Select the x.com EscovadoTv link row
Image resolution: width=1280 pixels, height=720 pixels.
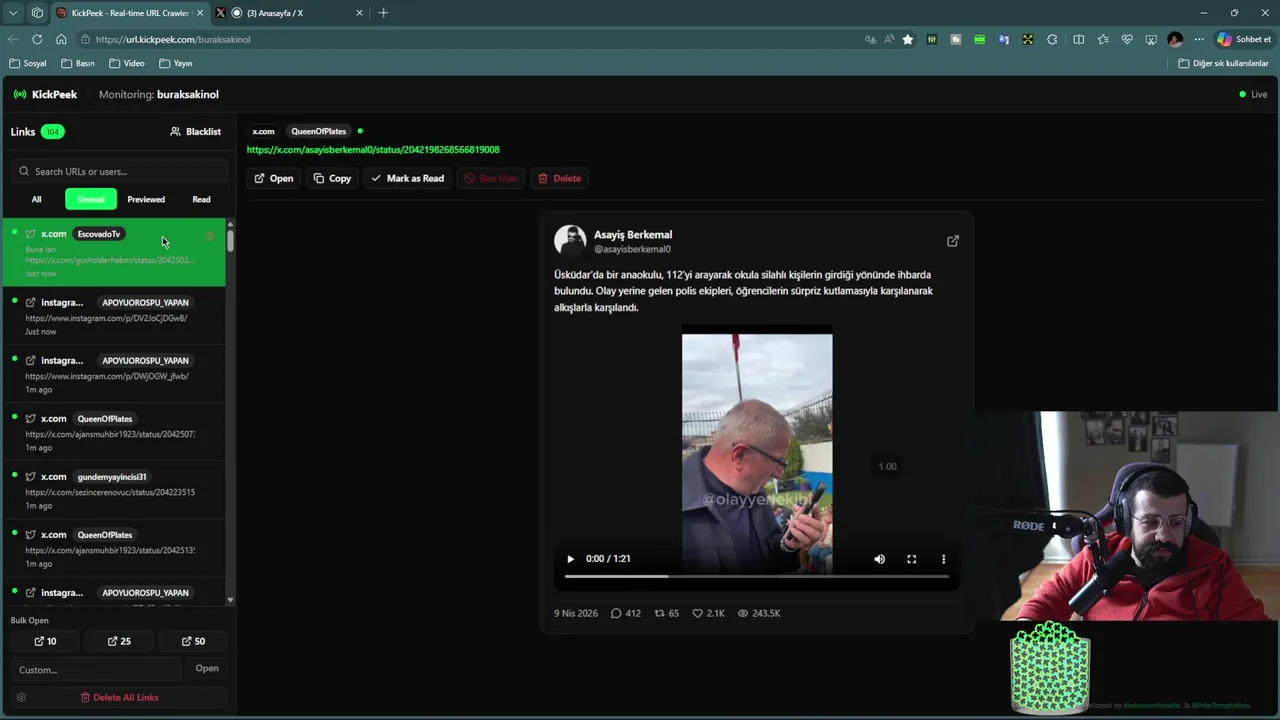click(113, 253)
